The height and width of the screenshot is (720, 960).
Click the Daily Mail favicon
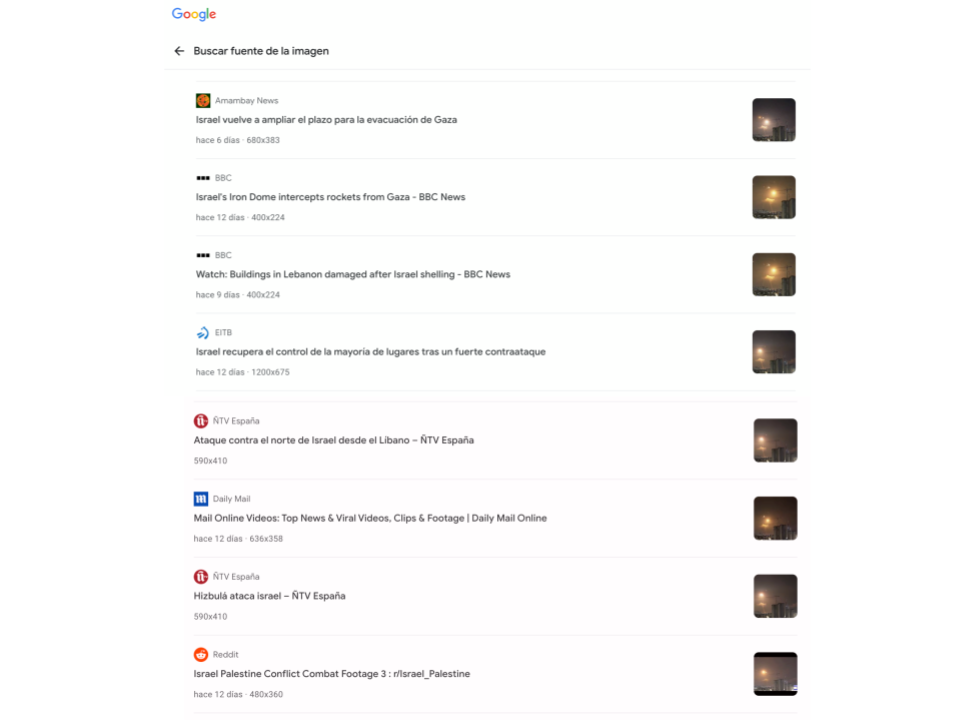(201, 499)
